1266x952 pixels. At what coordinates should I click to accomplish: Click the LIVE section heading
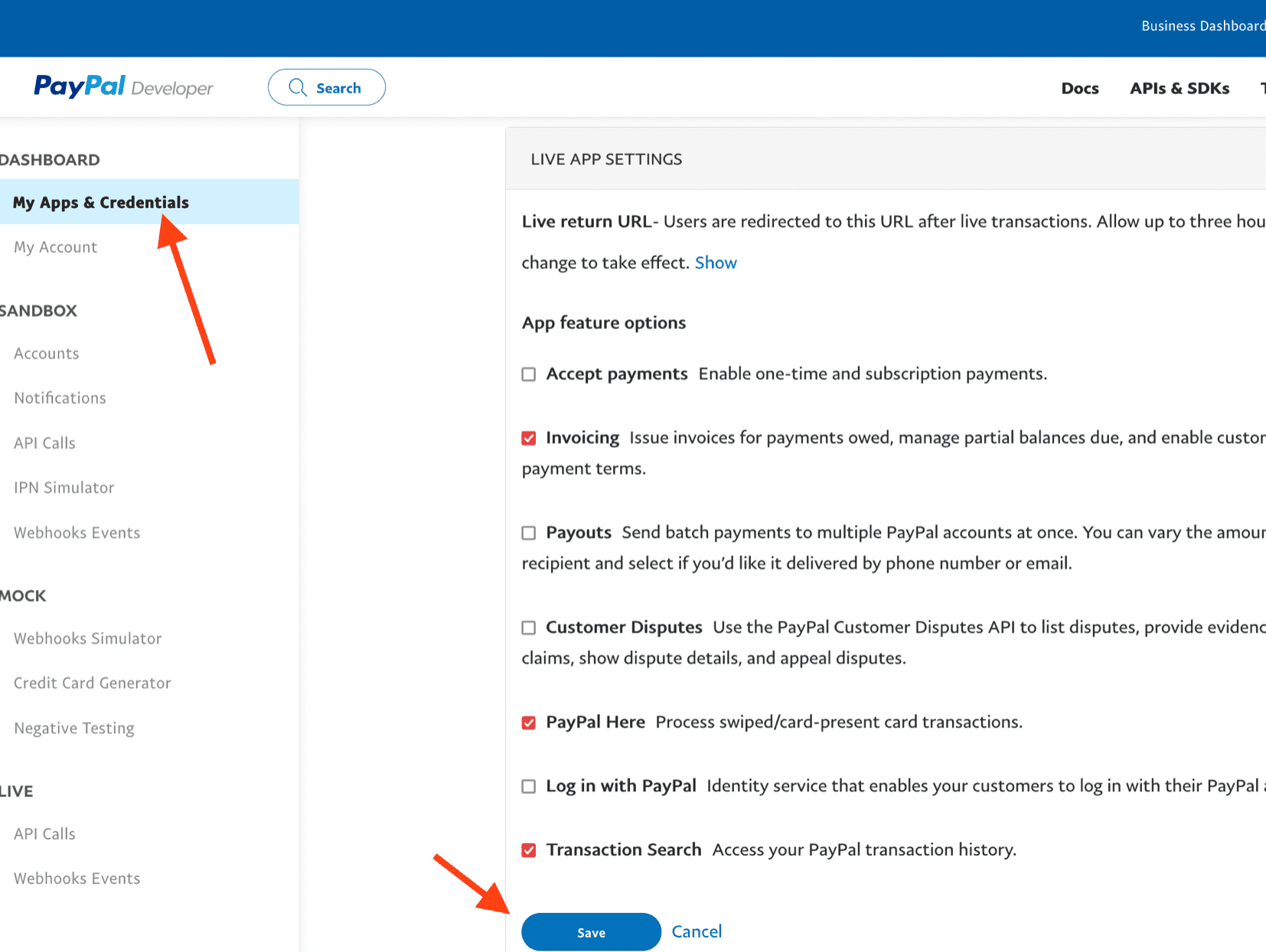click(x=17, y=791)
